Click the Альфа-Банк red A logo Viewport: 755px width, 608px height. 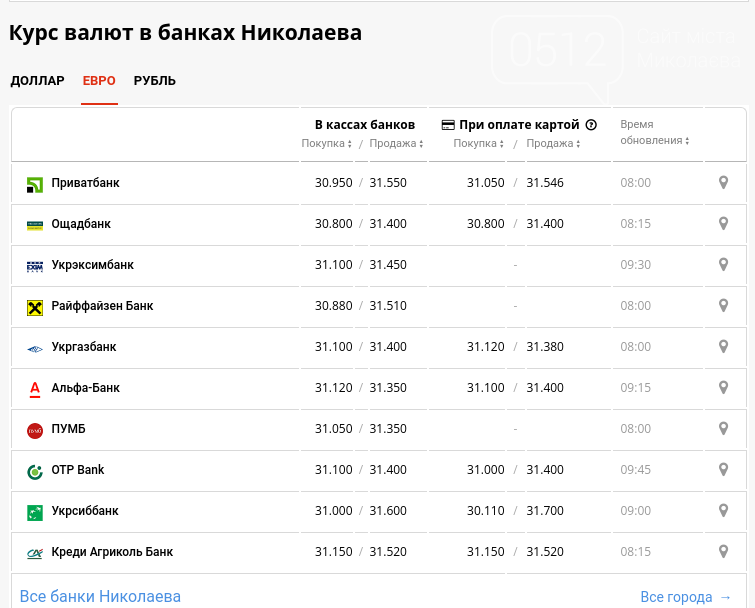click(35, 389)
